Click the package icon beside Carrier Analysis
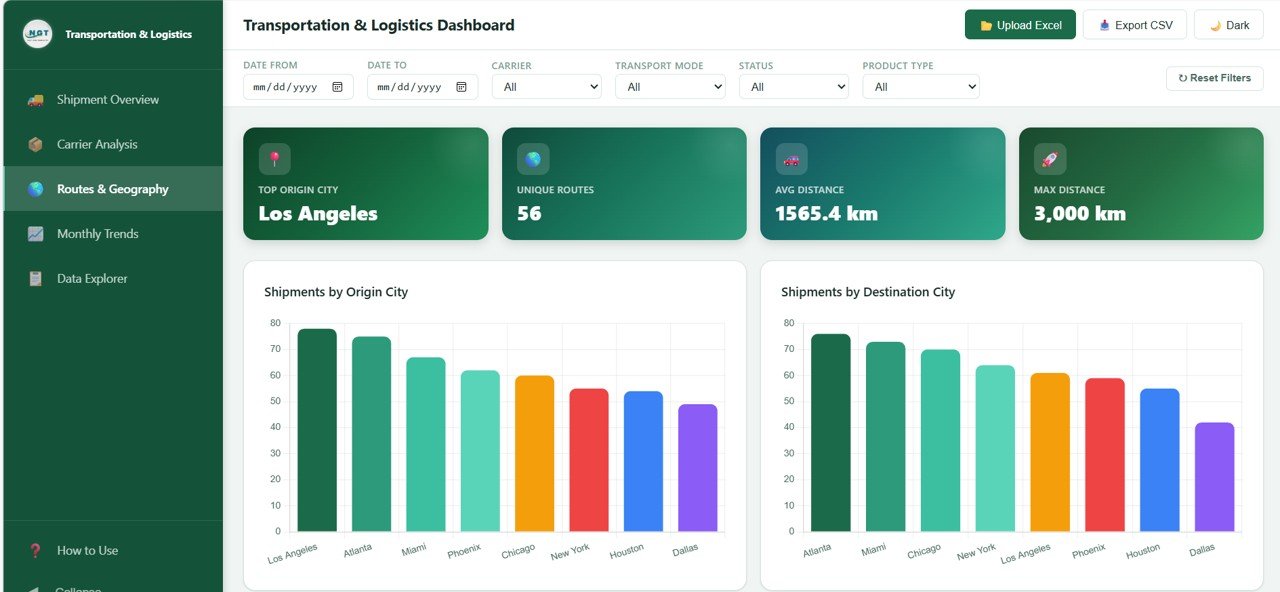Image resolution: width=1280 pixels, height=592 pixels. 36,144
